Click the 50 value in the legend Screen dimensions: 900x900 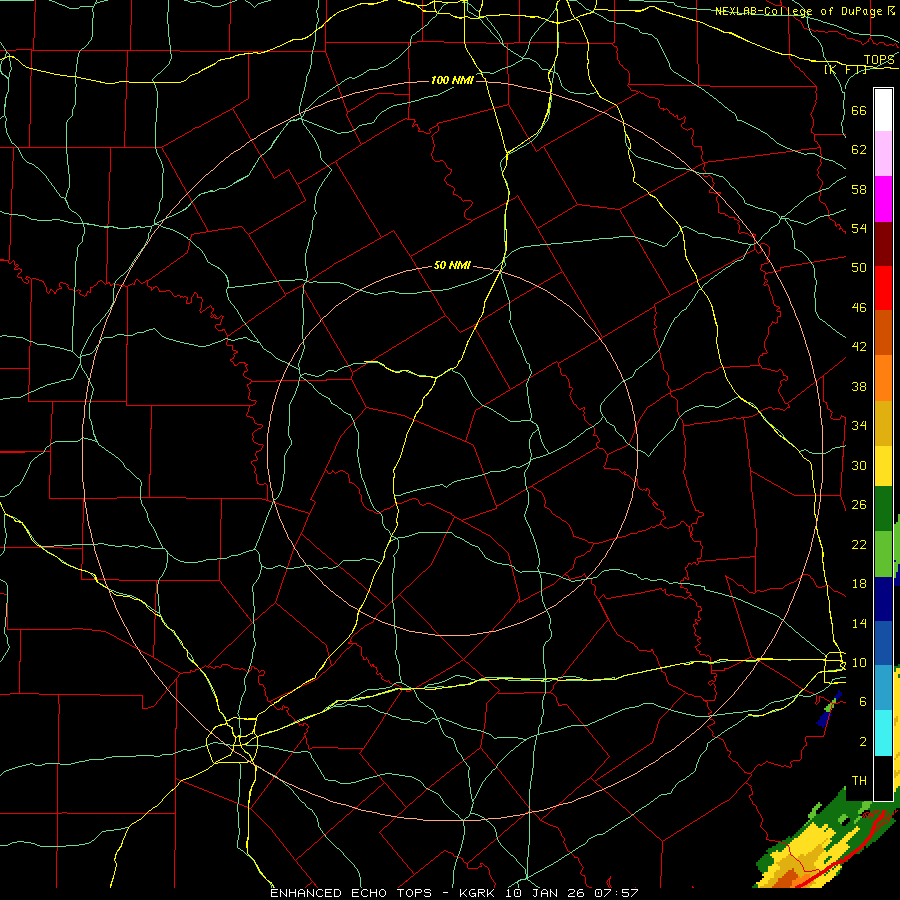click(x=859, y=268)
